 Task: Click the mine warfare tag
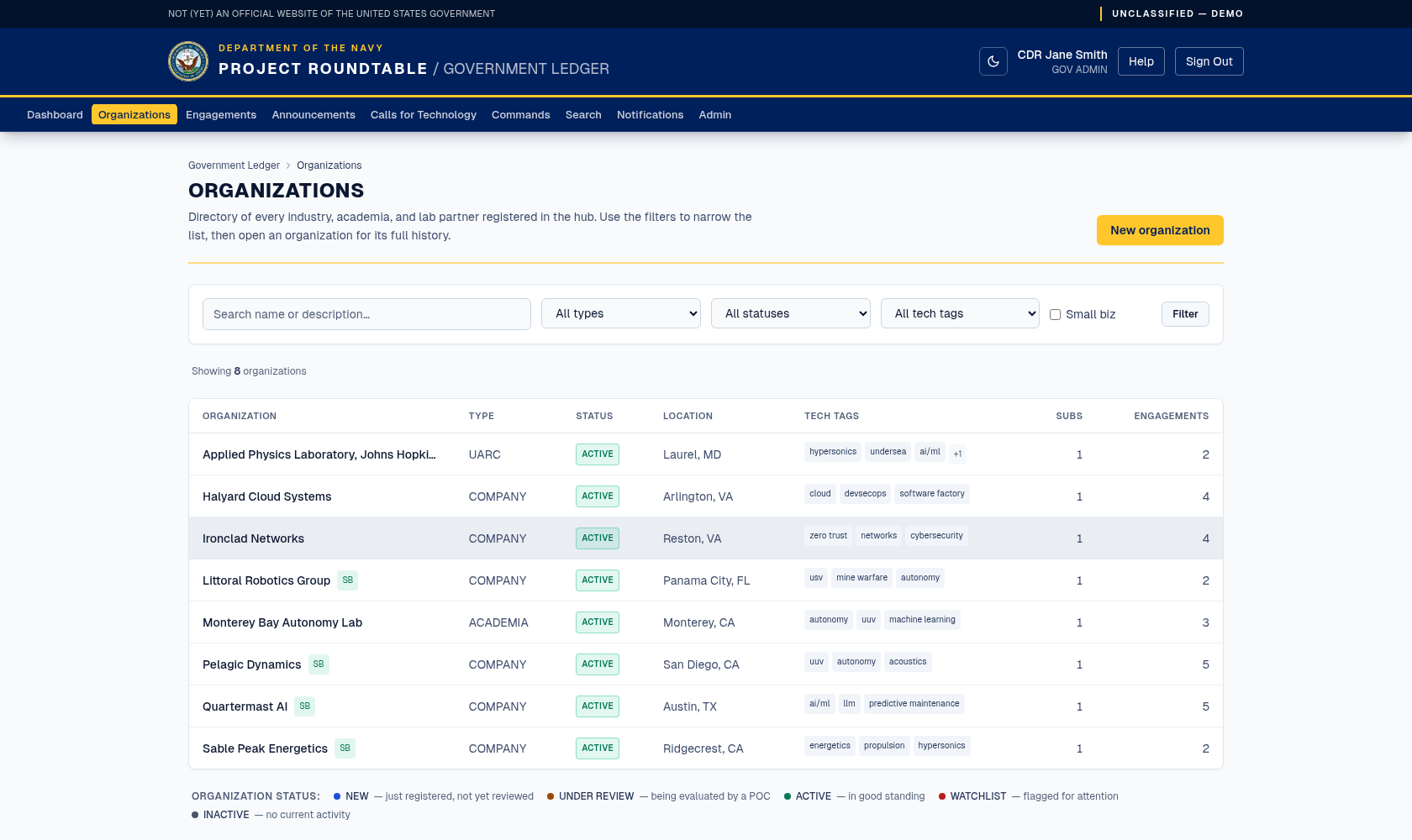[x=861, y=578]
